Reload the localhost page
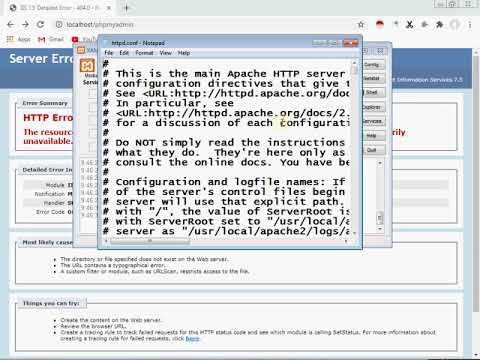The image size is (480, 360). tap(40, 24)
